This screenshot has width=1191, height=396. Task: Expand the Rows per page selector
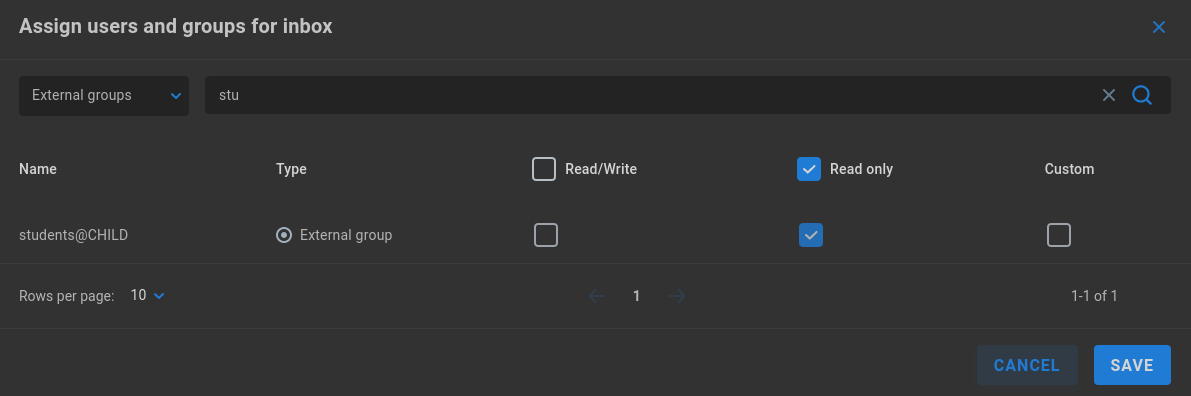pos(147,296)
